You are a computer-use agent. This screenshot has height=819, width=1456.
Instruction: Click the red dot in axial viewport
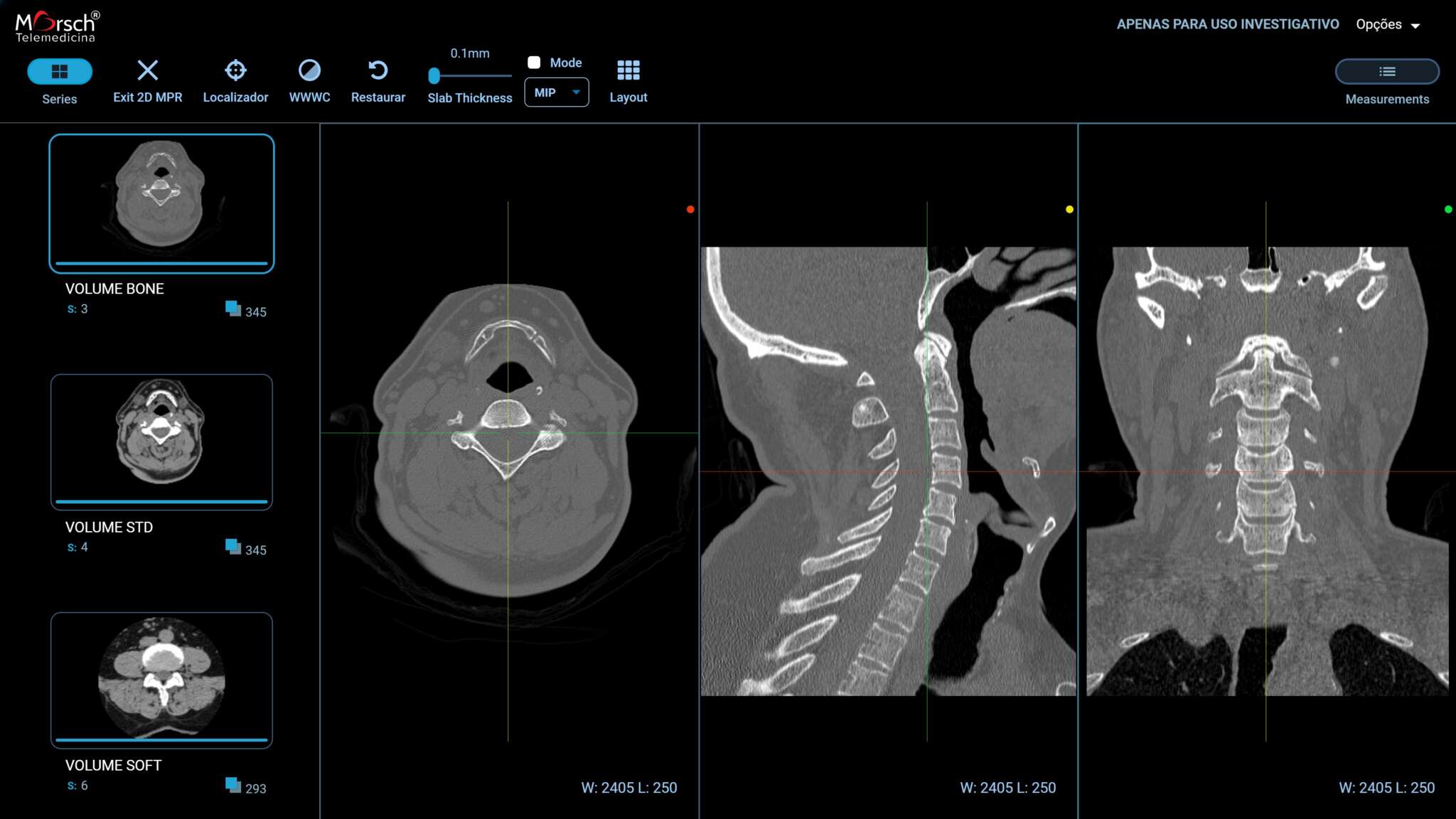point(690,210)
